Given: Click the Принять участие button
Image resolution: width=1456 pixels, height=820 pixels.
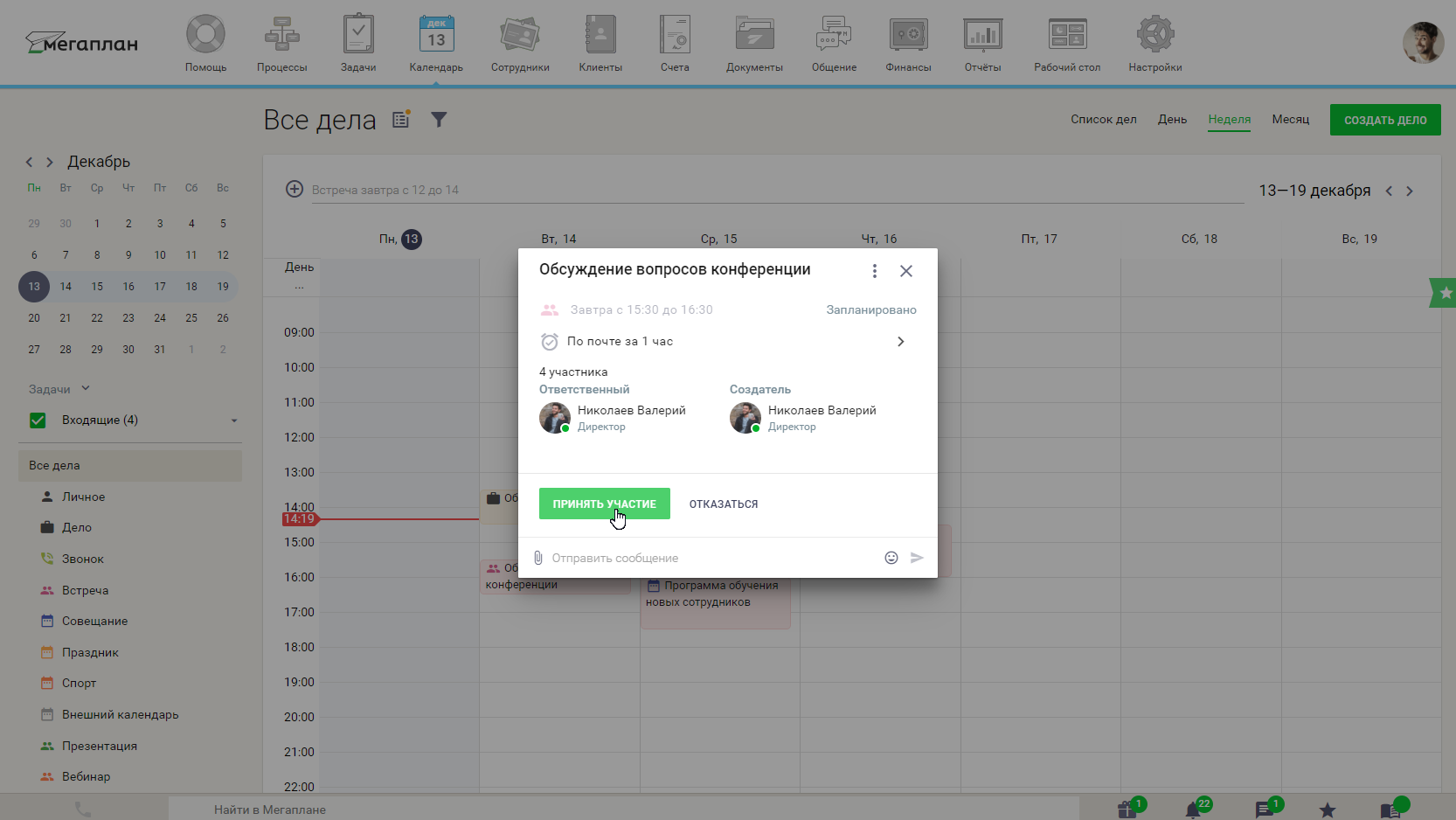Looking at the screenshot, I should [604, 504].
